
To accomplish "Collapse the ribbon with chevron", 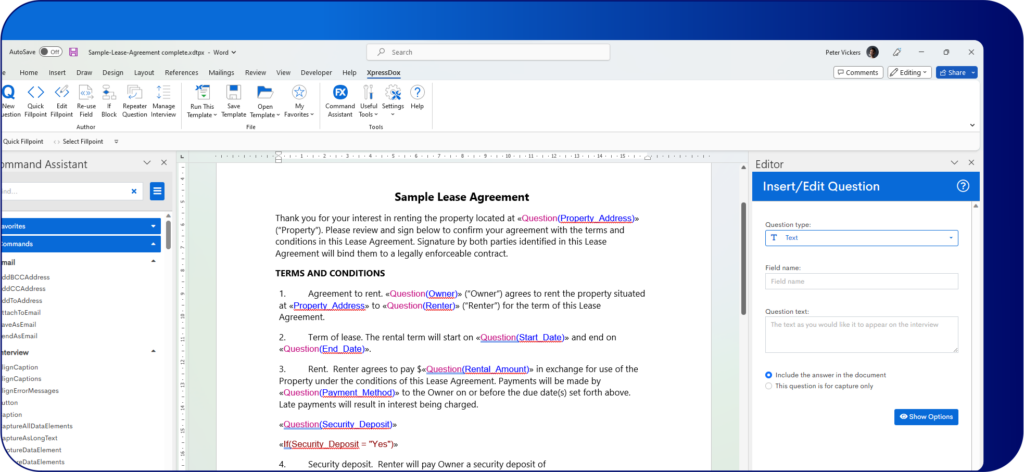I will point(972,125).
